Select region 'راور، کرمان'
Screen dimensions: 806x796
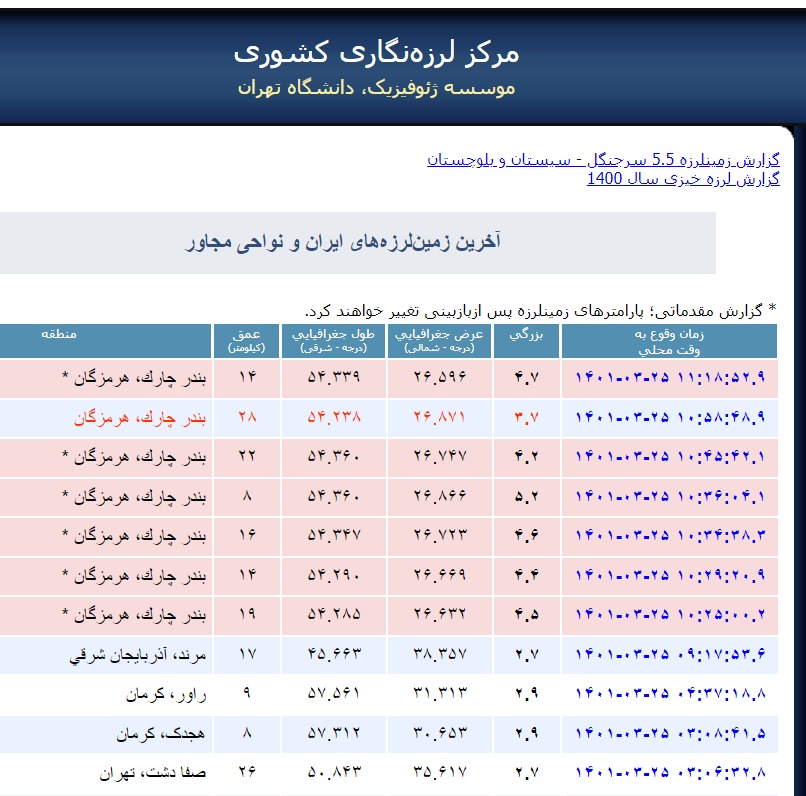point(166,694)
